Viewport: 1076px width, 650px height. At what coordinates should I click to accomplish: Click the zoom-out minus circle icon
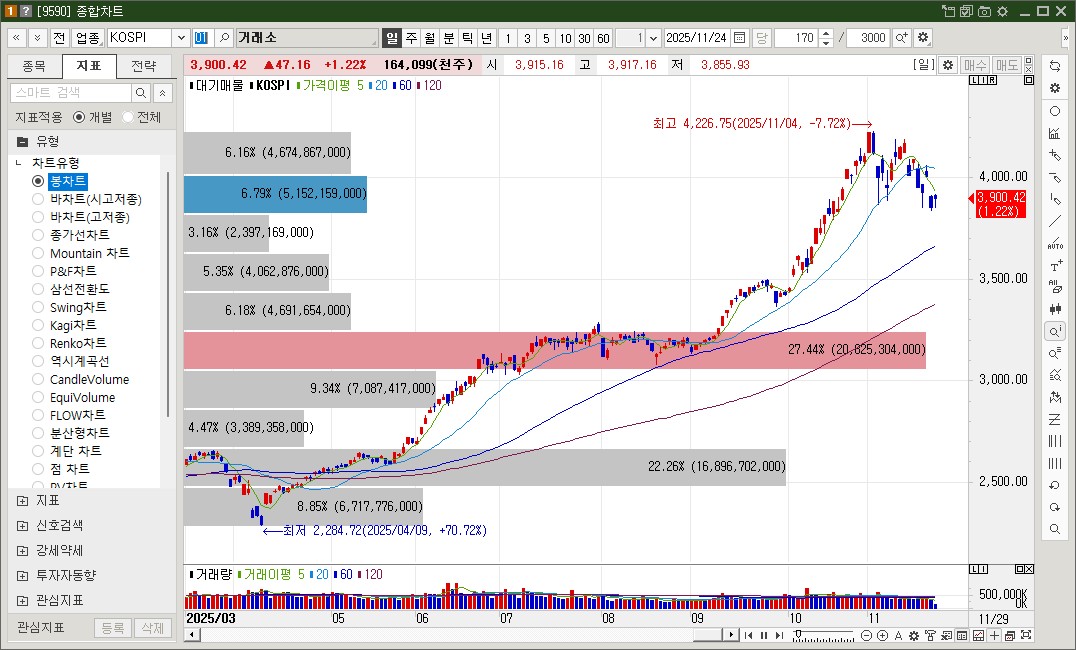click(x=867, y=636)
